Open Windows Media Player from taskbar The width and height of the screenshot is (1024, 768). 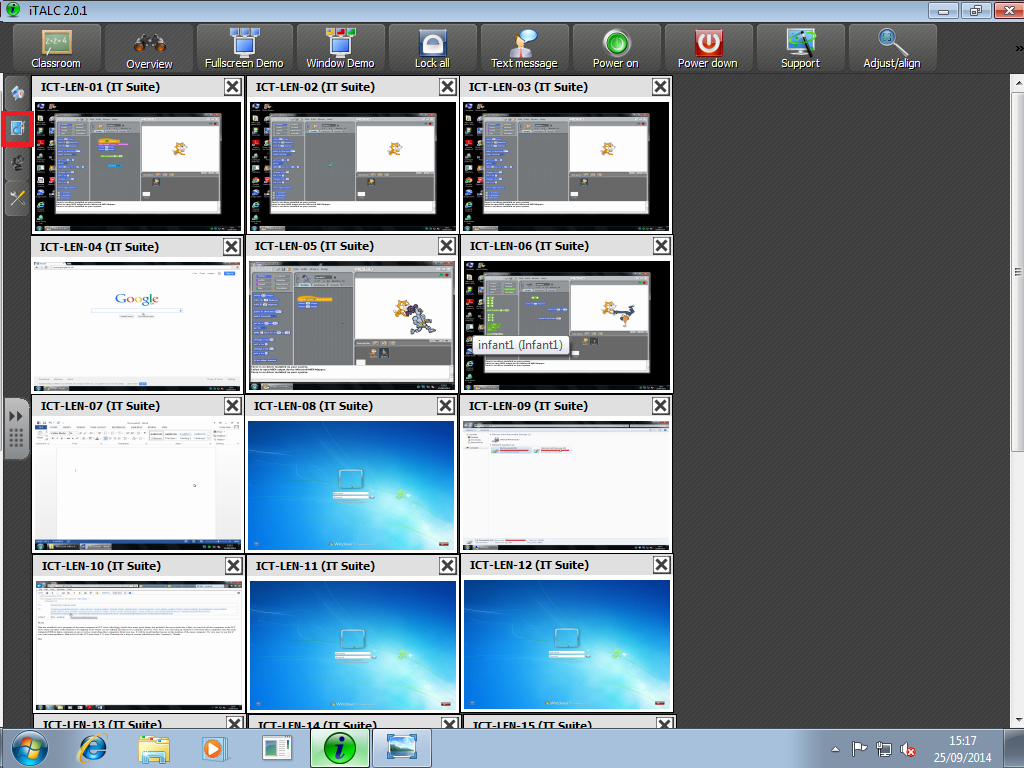(x=214, y=748)
